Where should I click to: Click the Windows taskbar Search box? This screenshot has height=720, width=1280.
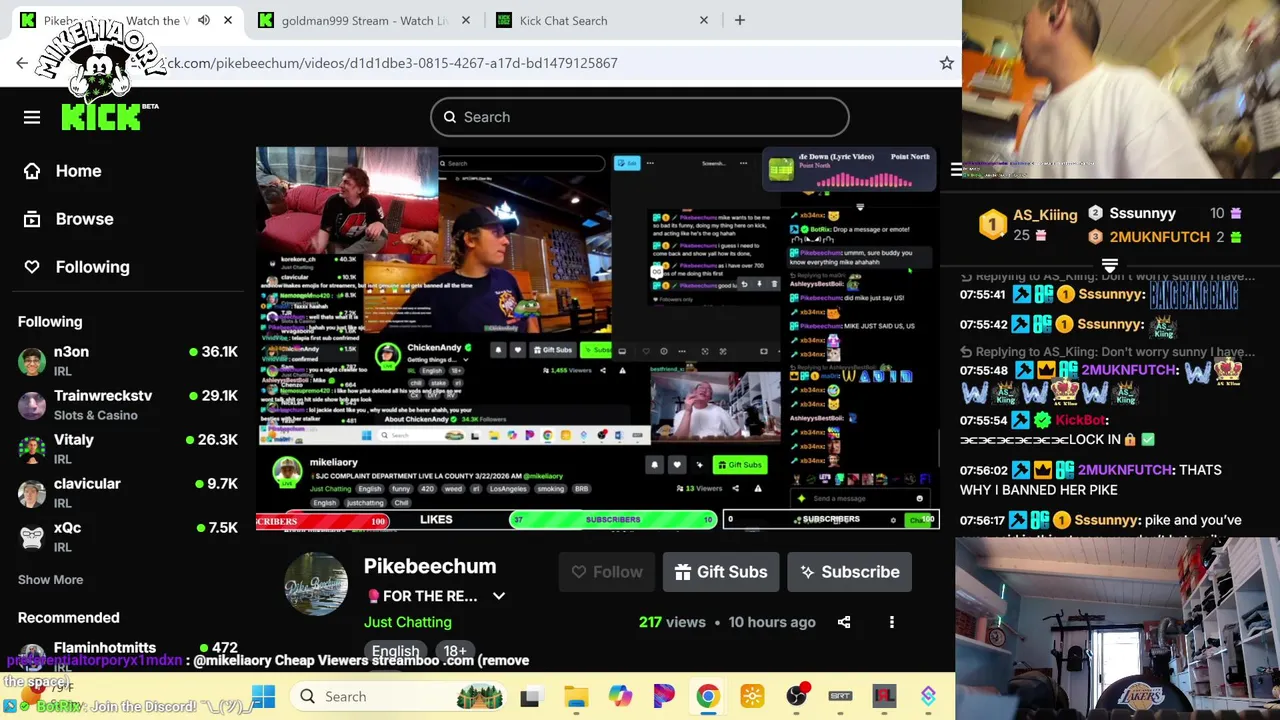pos(398,696)
